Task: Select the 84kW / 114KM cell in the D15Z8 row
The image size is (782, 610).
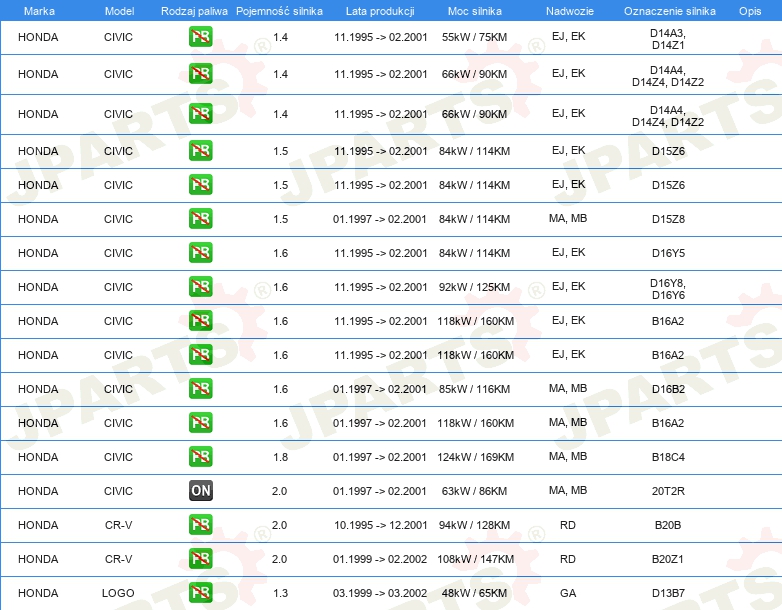Action: [474, 219]
